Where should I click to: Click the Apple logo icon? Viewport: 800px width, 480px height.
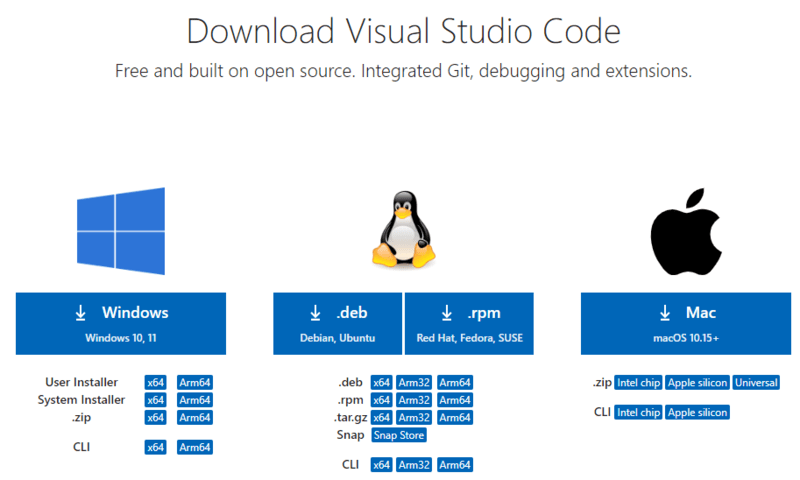tap(686, 232)
